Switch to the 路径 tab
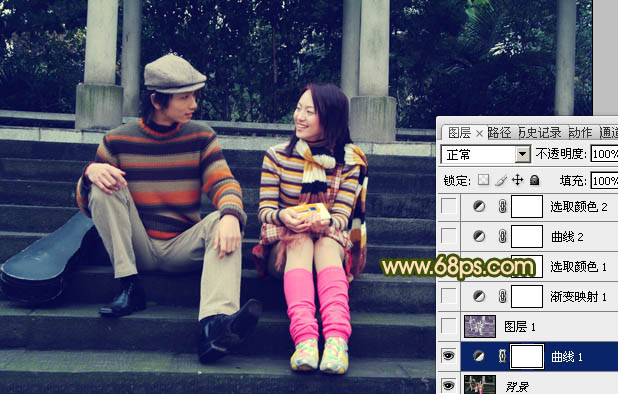The width and height of the screenshot is (618, 394). coord(500,133)
